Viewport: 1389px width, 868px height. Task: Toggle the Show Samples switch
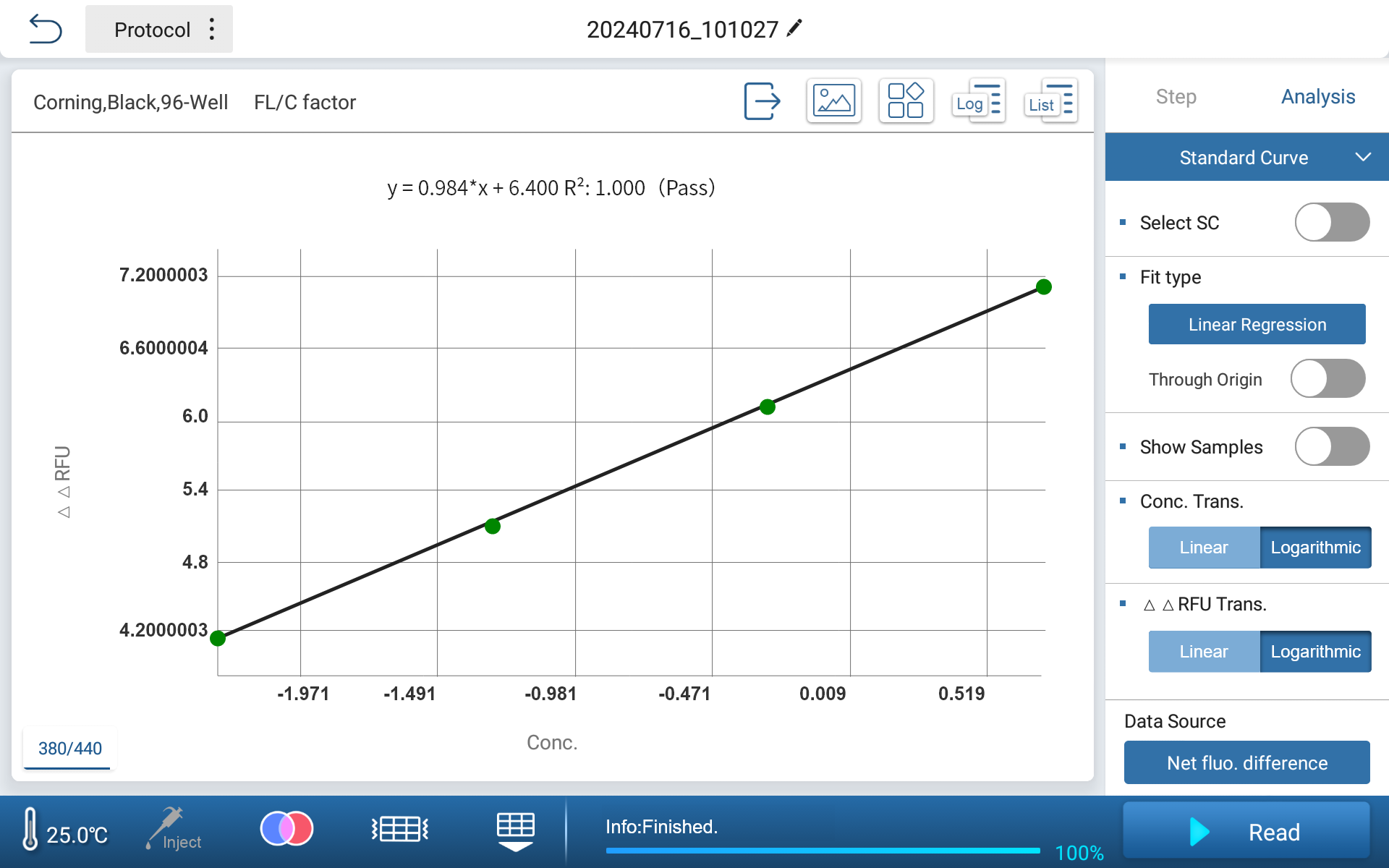pos(1331,446)
